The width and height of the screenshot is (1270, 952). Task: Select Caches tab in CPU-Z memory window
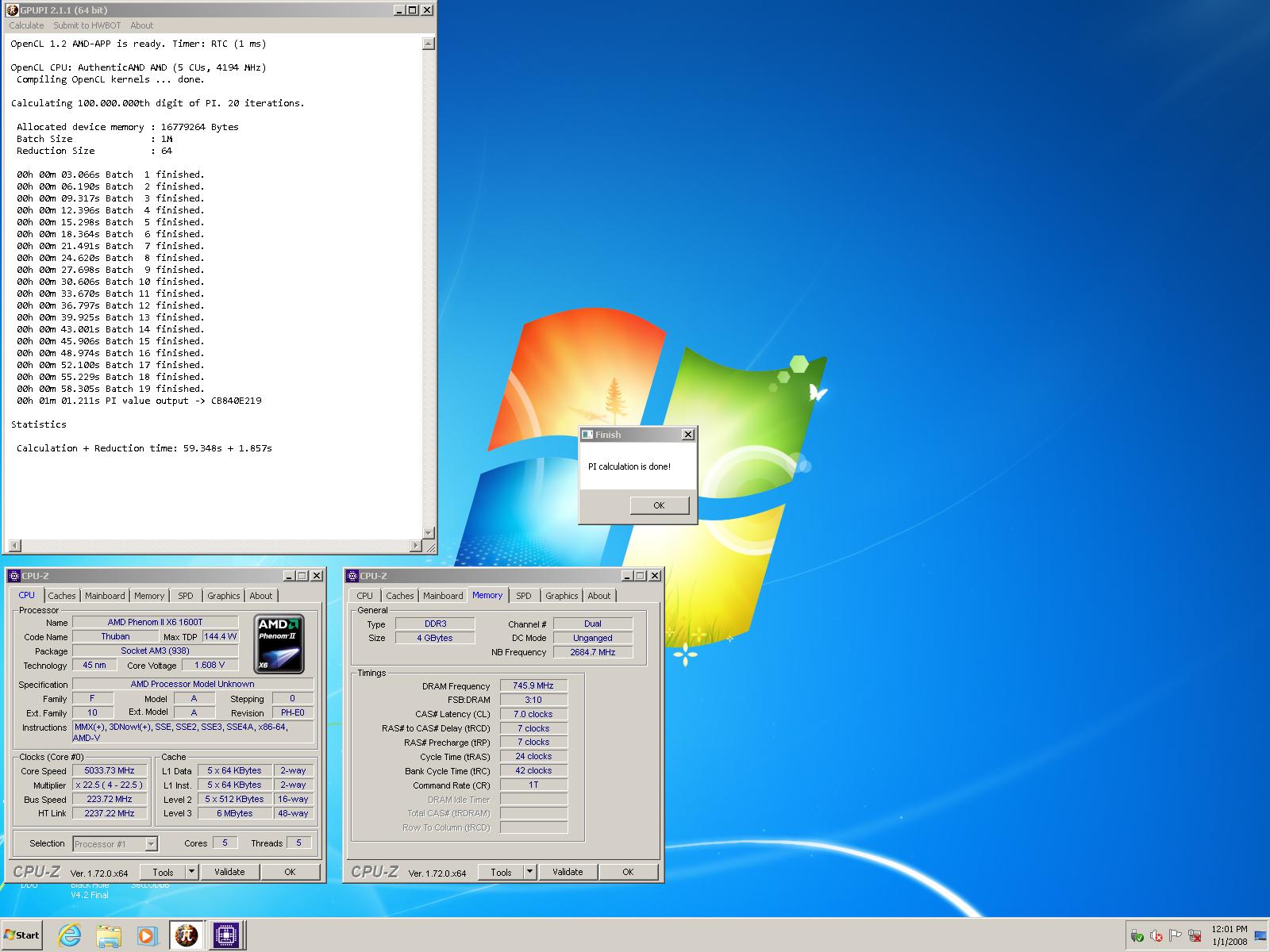(400, 596)
